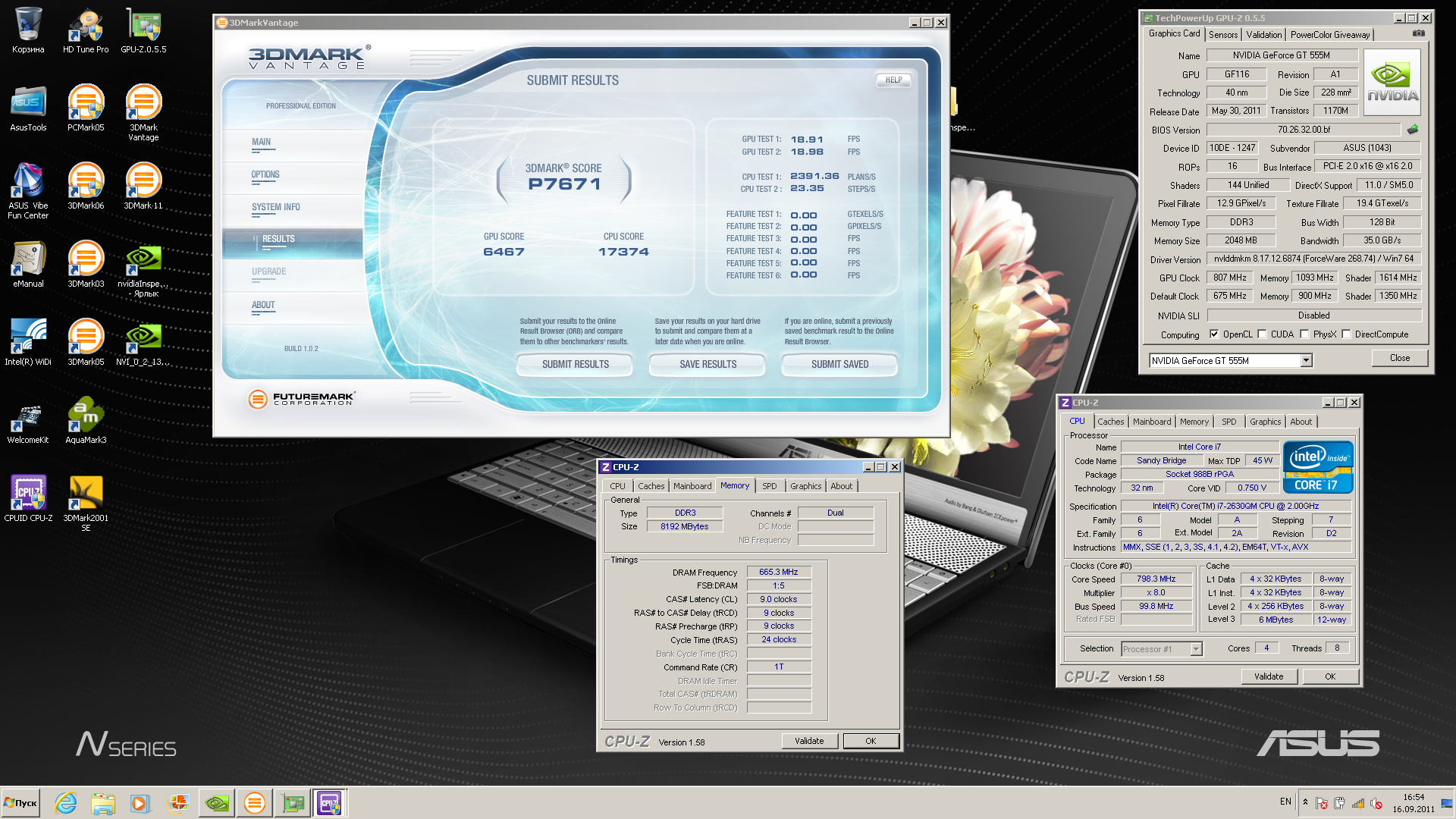Launch 3DMark Vantage desktop shortcut
Viewport: 1456px width, 819px height.
point(143,113)
